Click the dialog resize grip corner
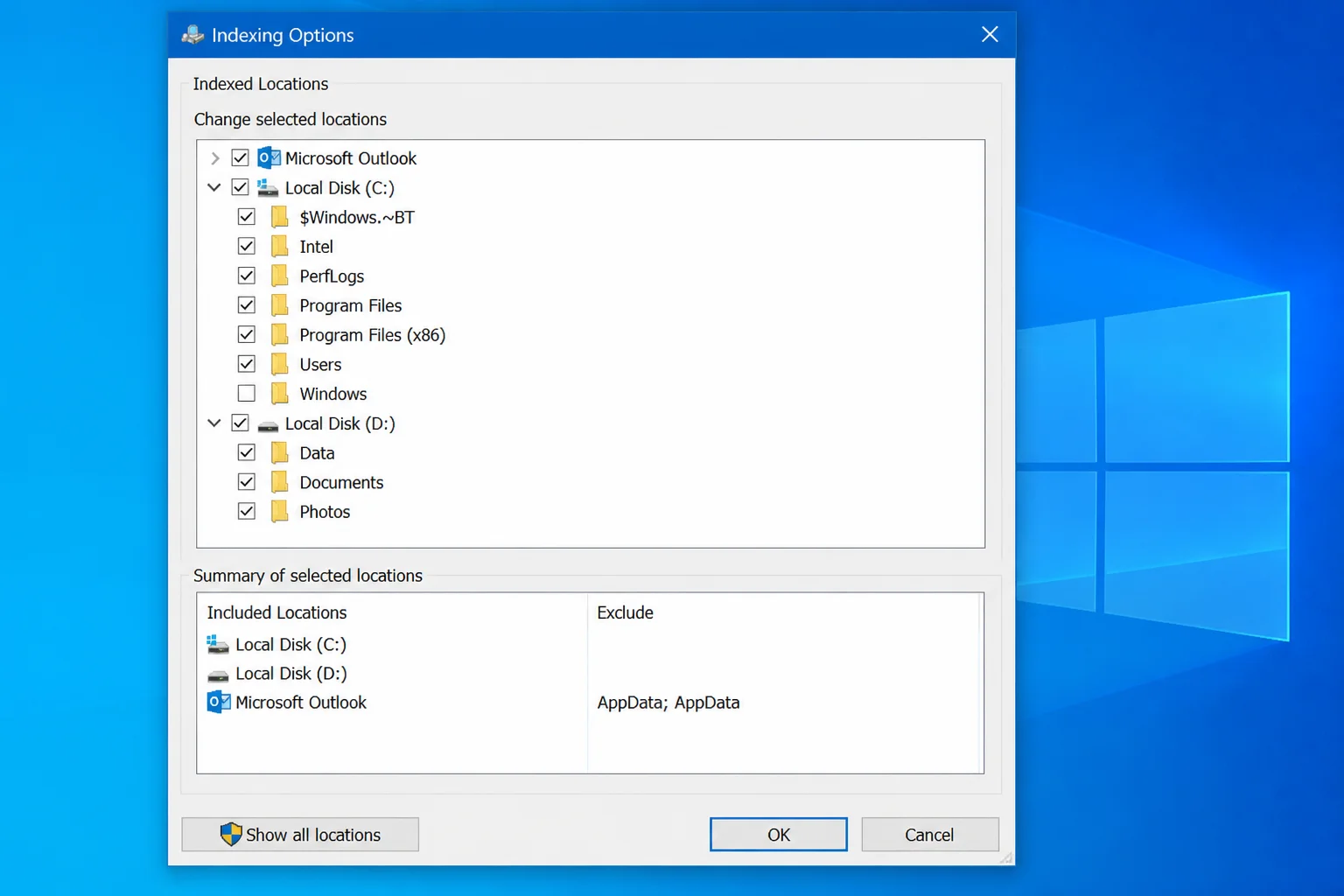Image resolution: width=1344 pixels, height=896 pixels. click(x=1007, y=858)
